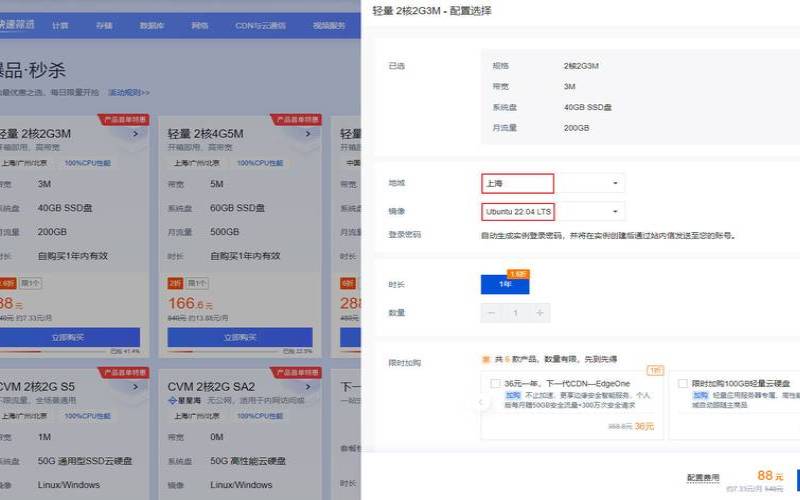
Task: Switch to the 数据库 tab
Action: [152, 25]
